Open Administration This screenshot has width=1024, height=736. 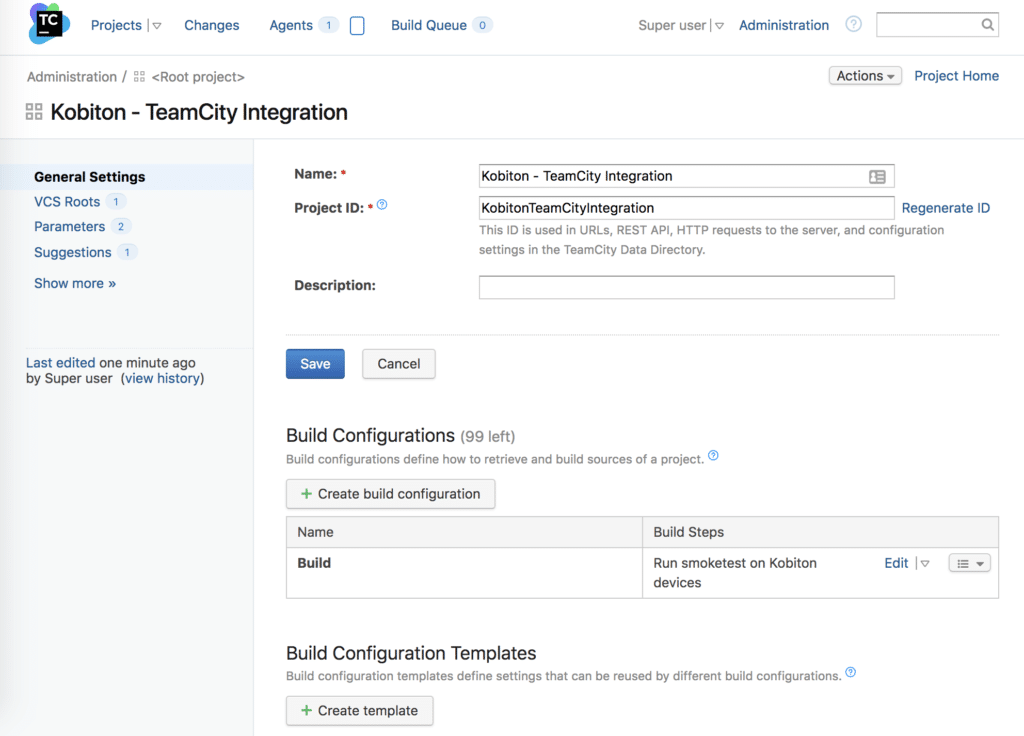pos(784,25)
